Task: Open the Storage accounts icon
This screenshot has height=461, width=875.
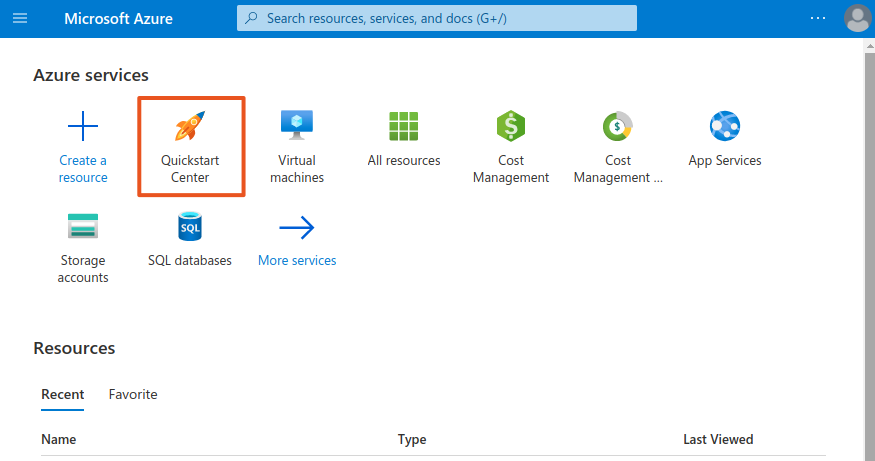Action: point(83,226)
